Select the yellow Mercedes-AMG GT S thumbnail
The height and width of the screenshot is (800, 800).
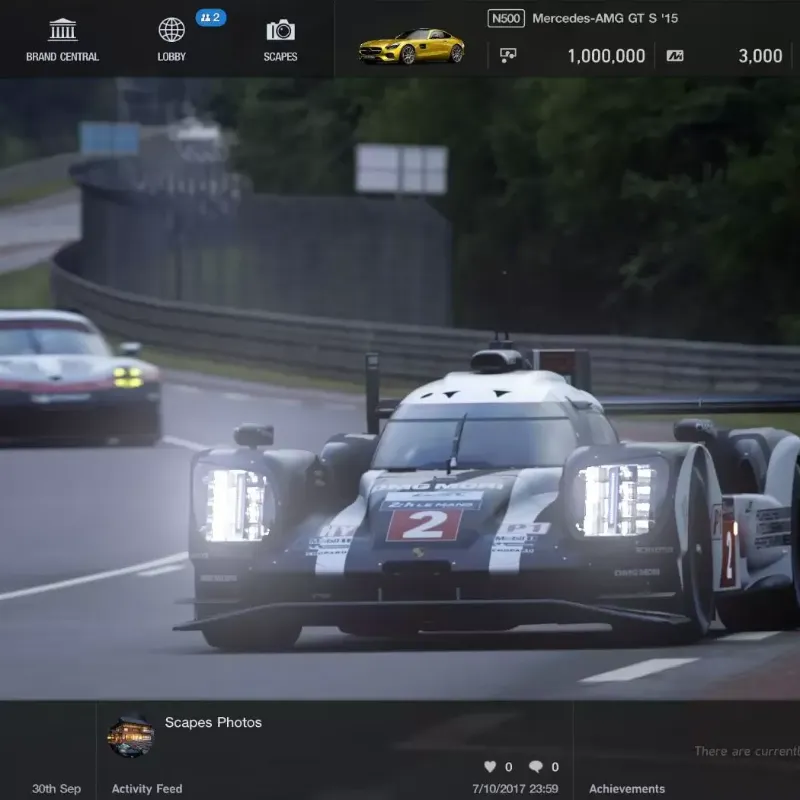(411, 46)
